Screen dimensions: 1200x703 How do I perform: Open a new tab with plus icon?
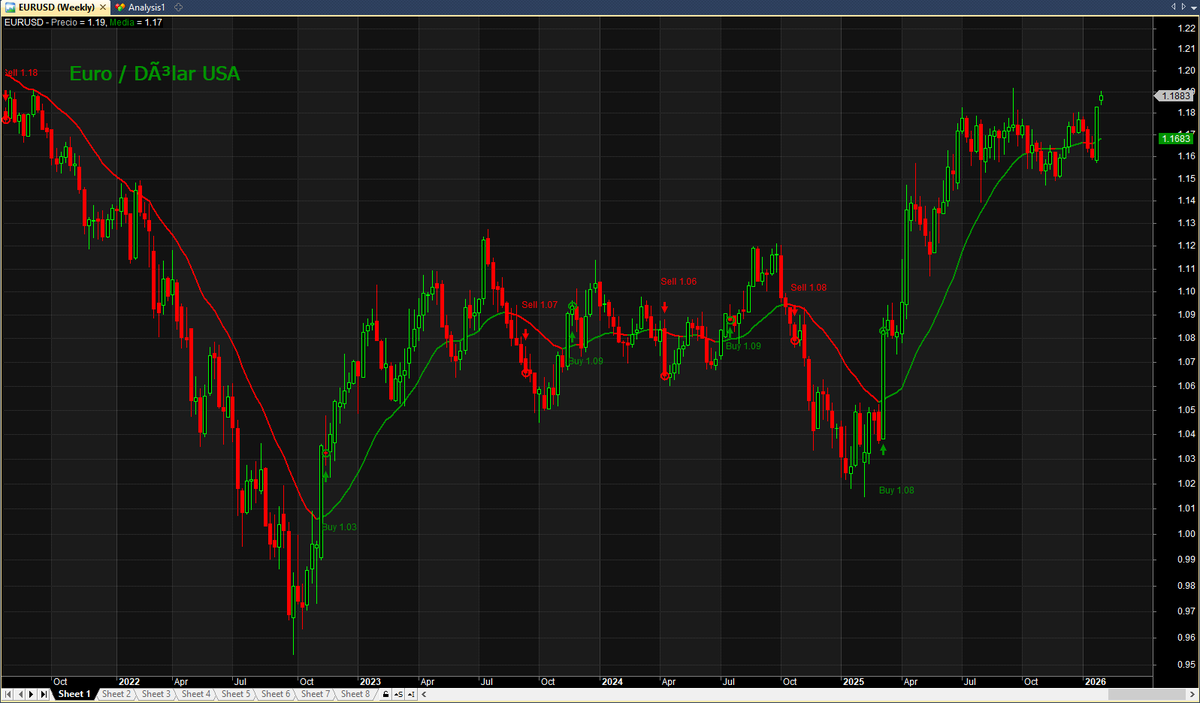pyautogui.click(x=178, y=7)
